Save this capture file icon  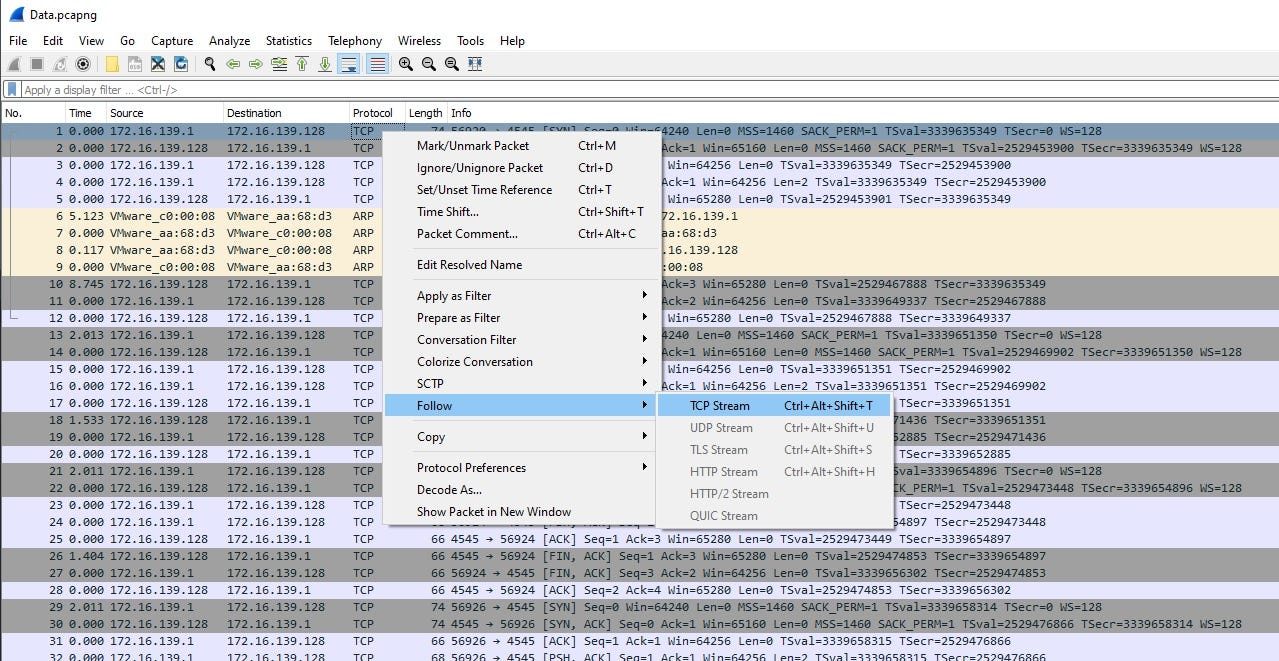[135, 64]
